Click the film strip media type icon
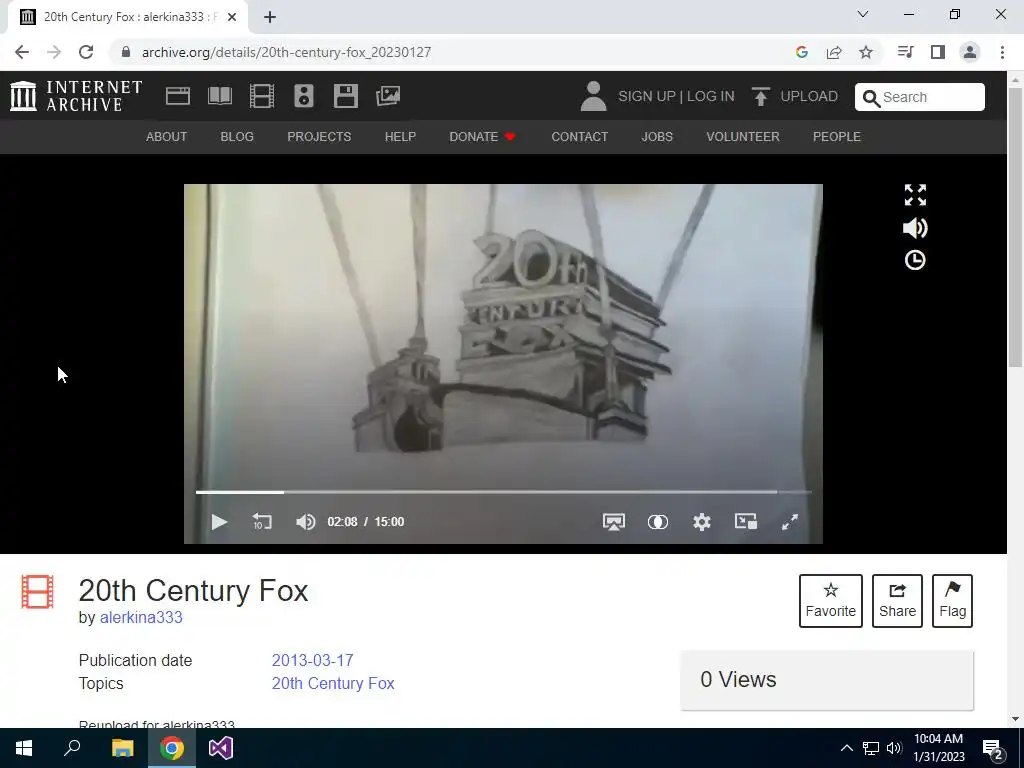The image size is (1024, 768). (x=37, y=592)
